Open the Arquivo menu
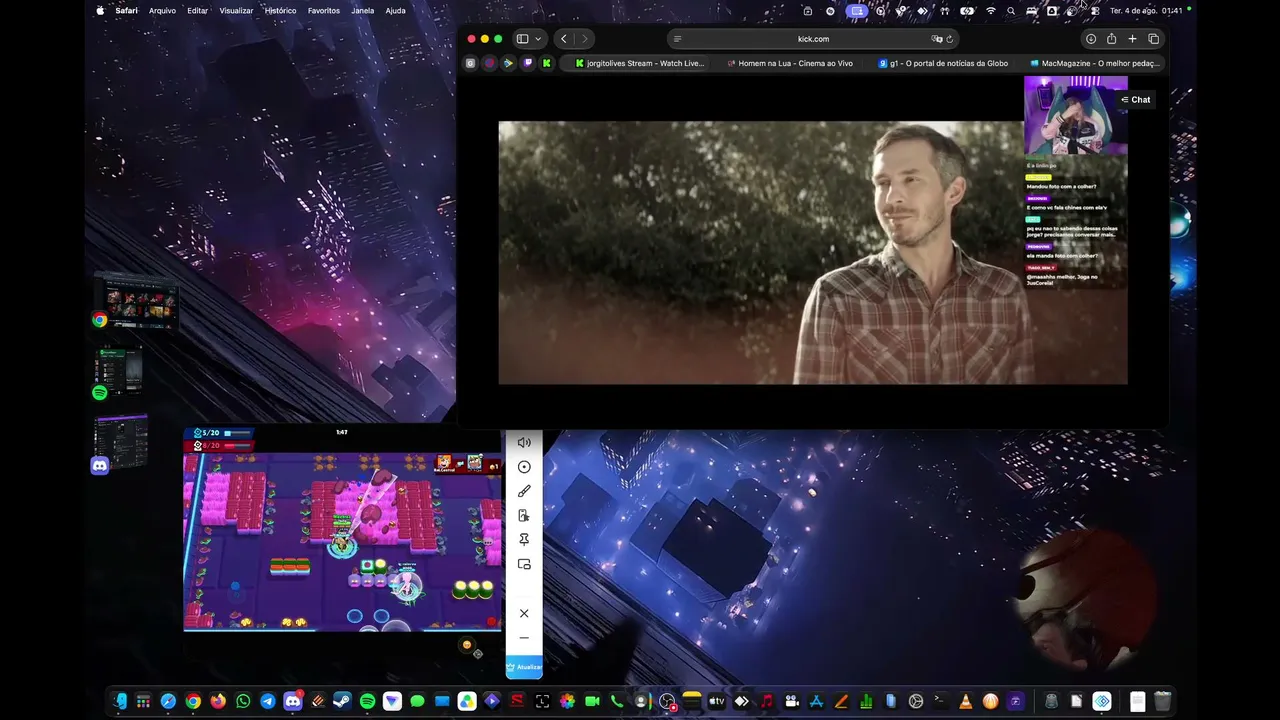The image size is (1280, 720). 162,11
